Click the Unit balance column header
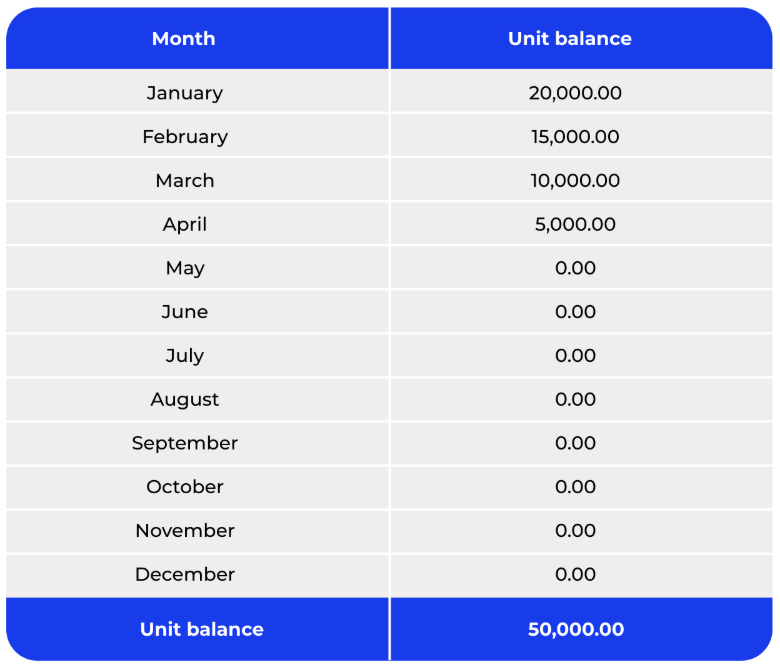The height and width of the screenshot is (669, 780). 570,39
